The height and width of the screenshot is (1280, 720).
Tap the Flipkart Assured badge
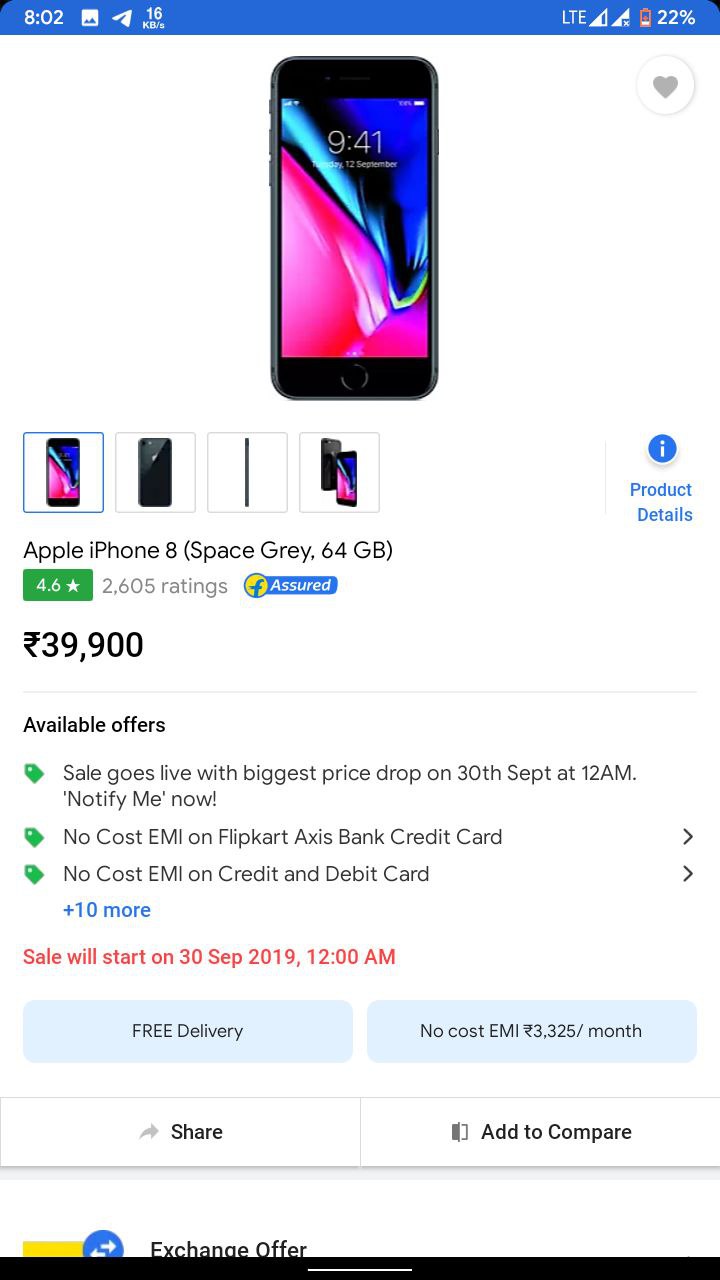click(291, 586)
